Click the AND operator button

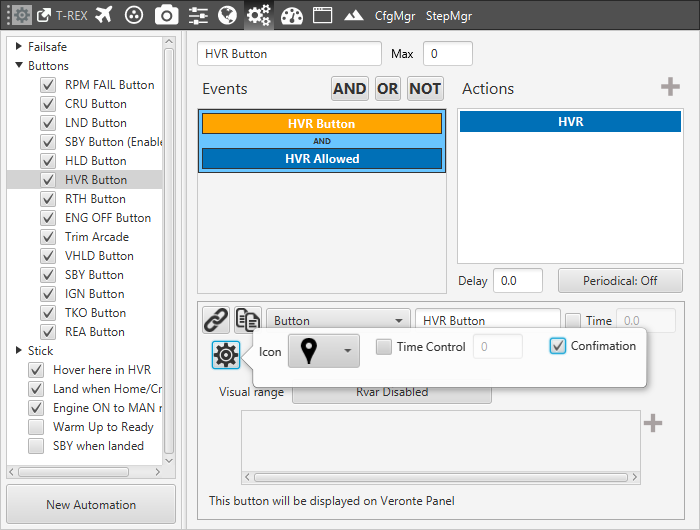[x=350, y=88]
